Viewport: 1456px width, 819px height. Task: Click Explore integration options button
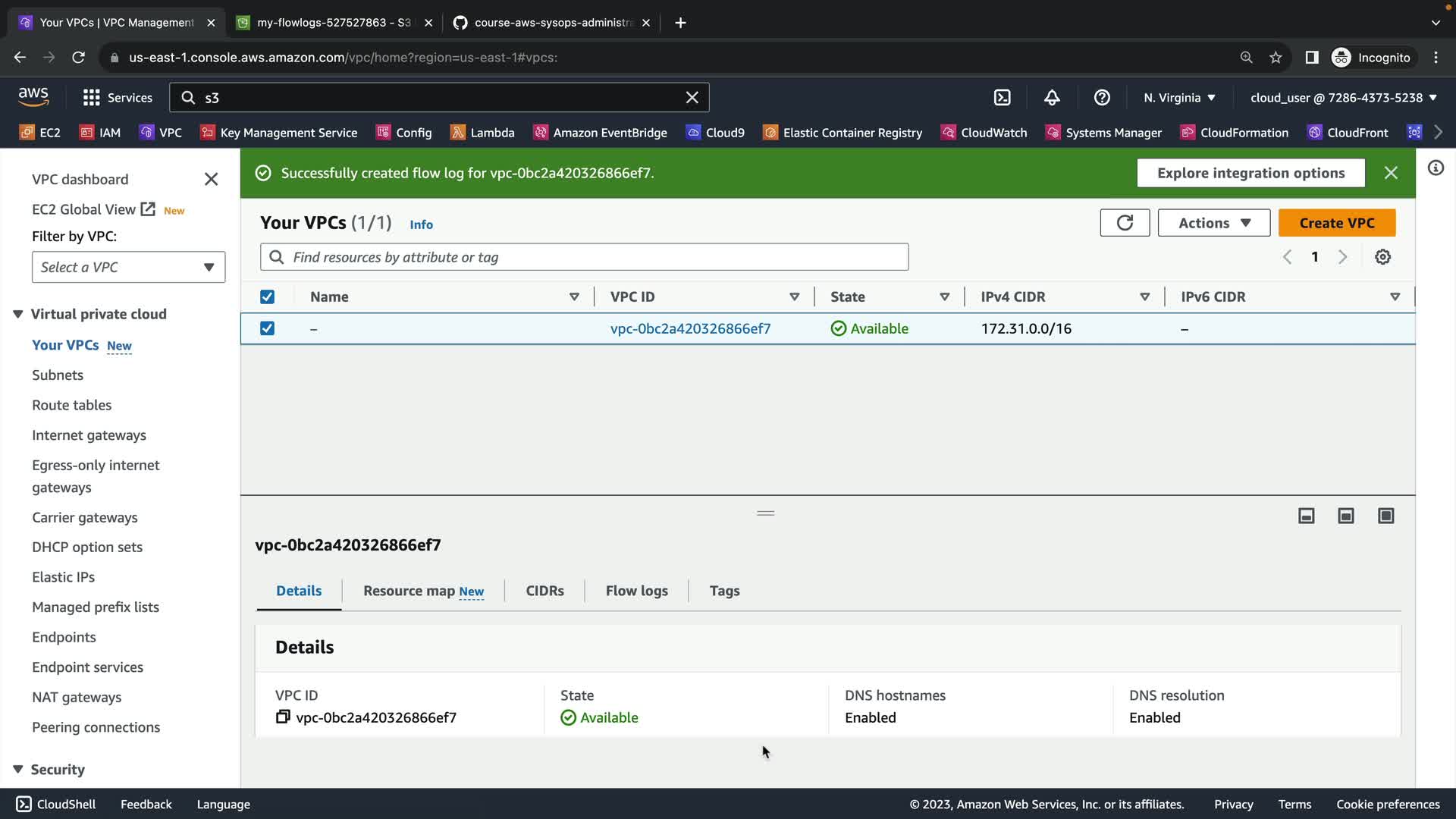pyautogui.click(x=1250, y=173)
